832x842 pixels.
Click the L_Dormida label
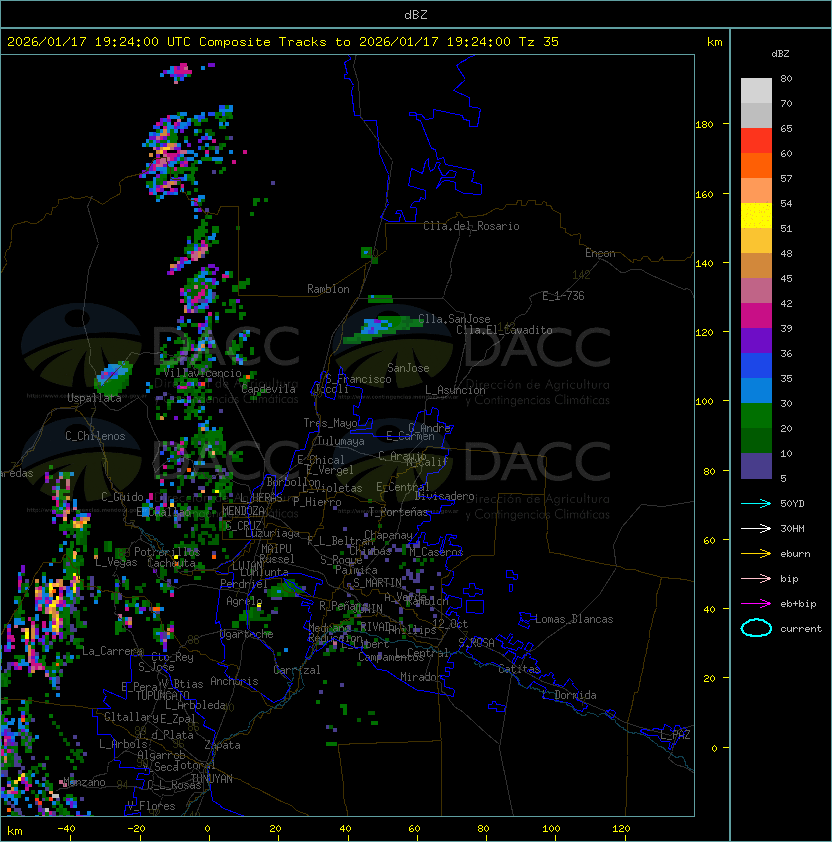(x=569, y=695)
